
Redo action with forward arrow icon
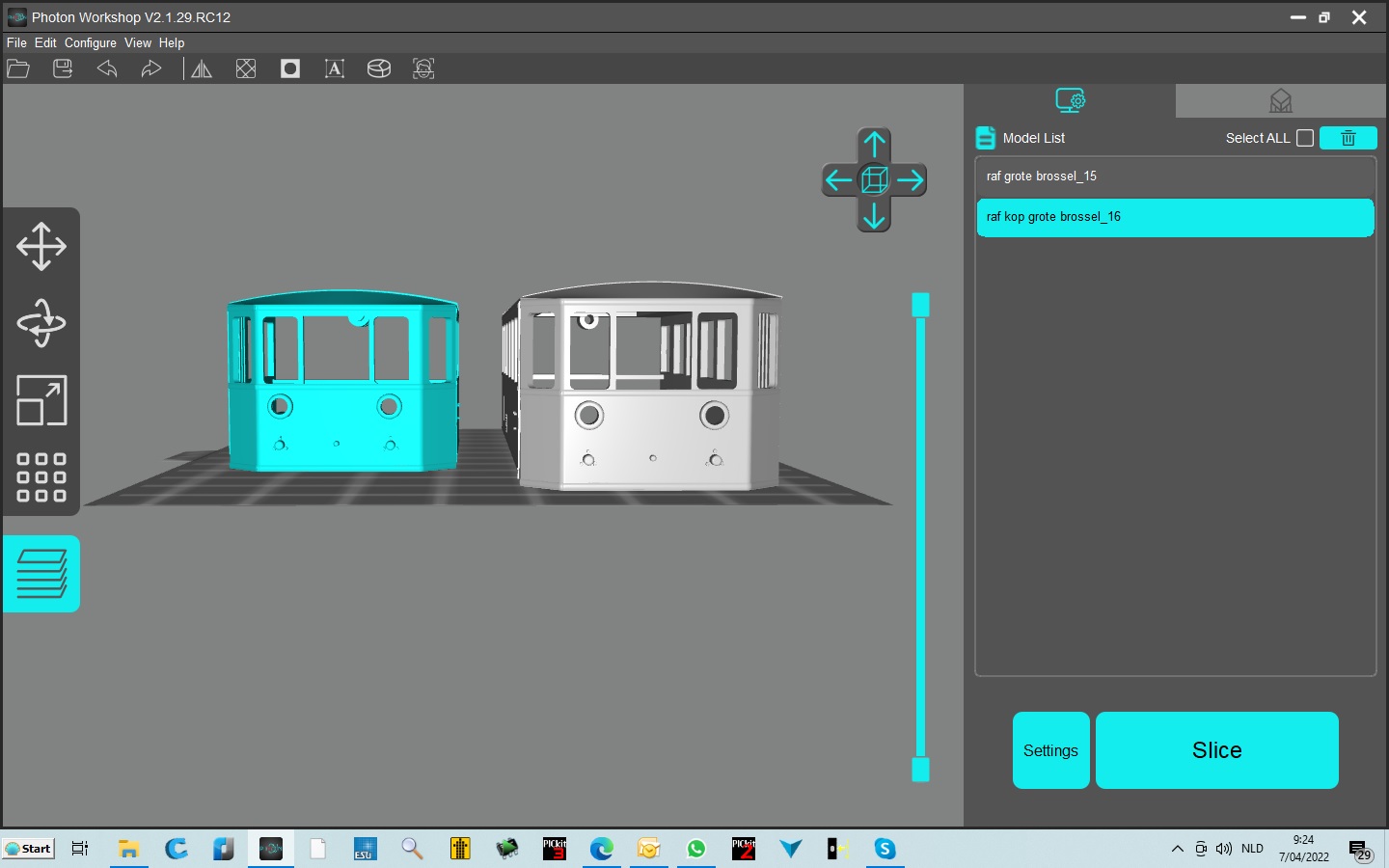151,68
